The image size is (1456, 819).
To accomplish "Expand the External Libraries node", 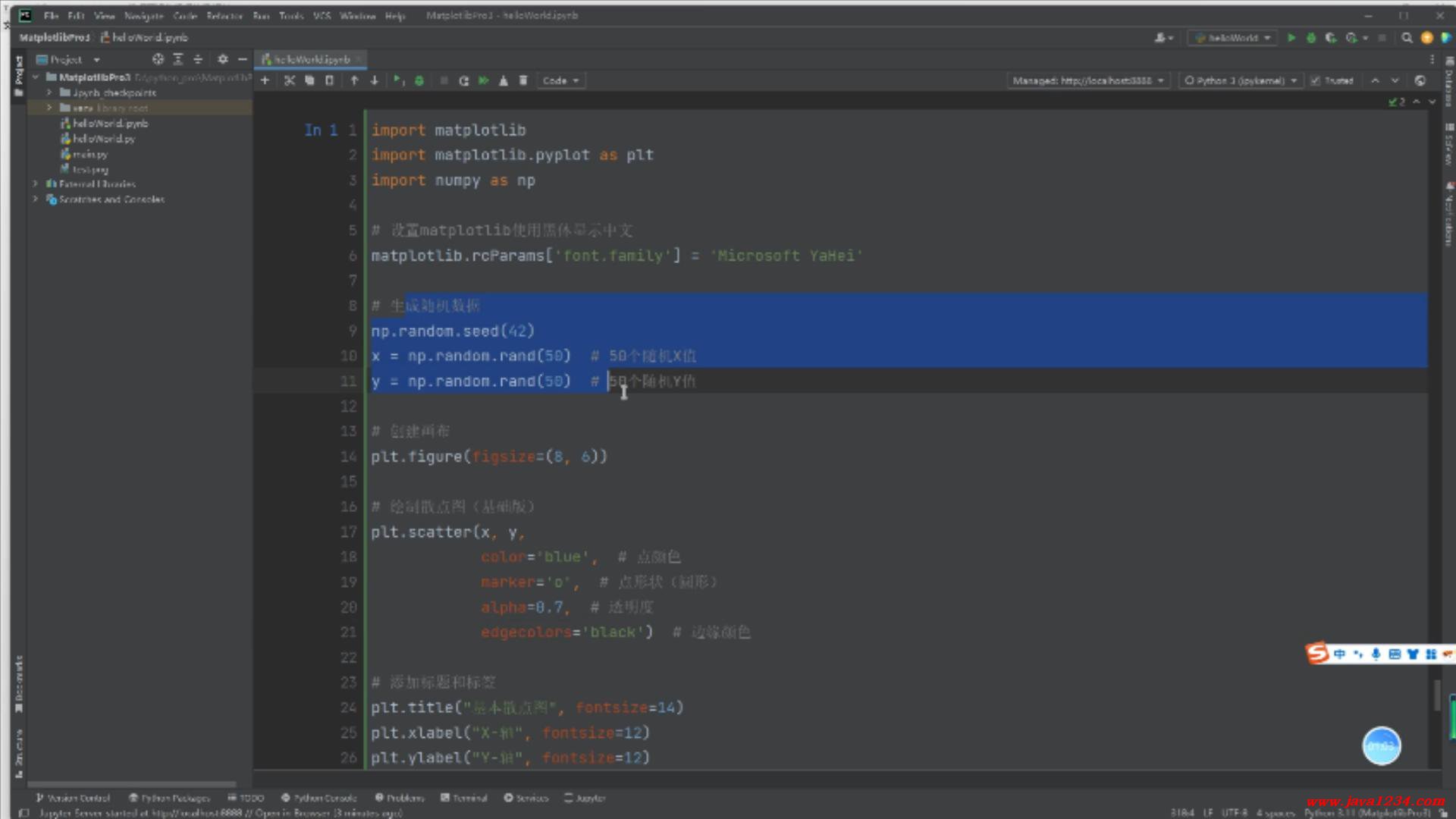I will pyautogui.click(x=36, y=184).
